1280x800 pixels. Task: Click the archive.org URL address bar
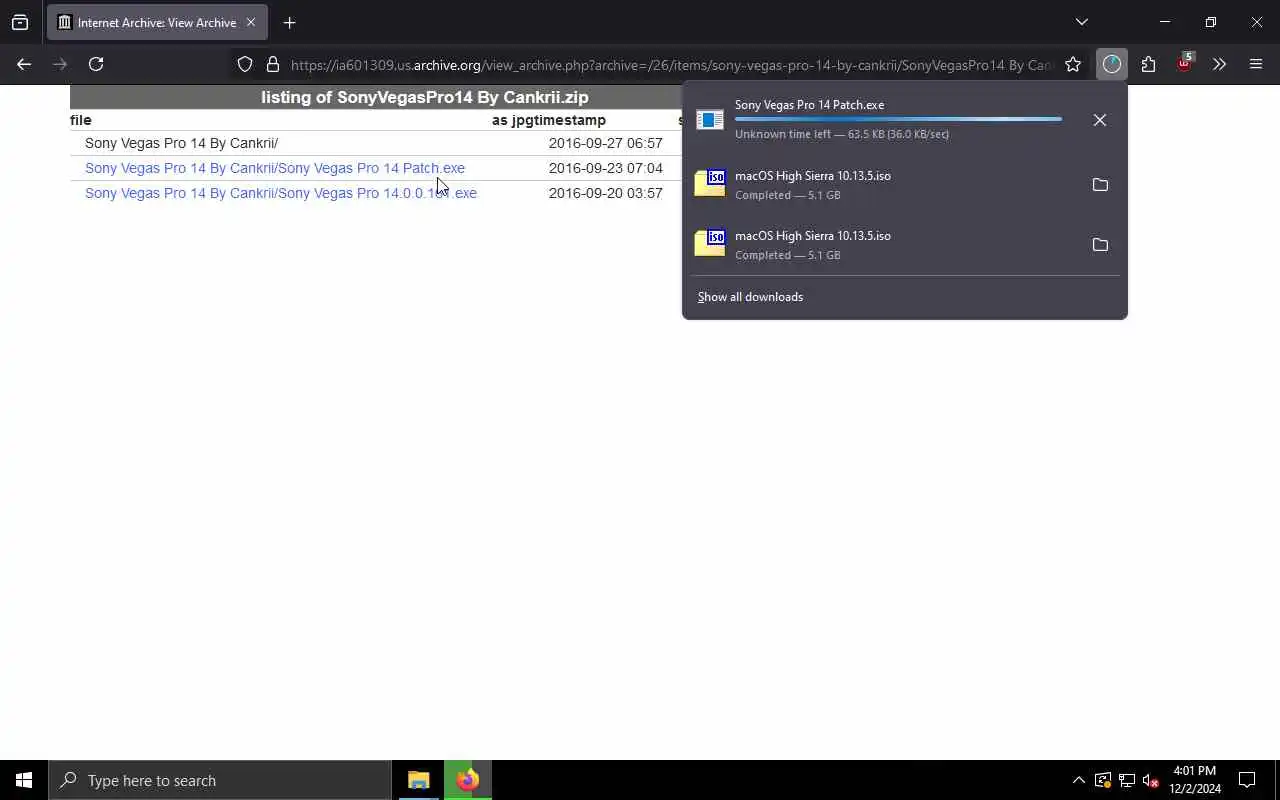670,65
